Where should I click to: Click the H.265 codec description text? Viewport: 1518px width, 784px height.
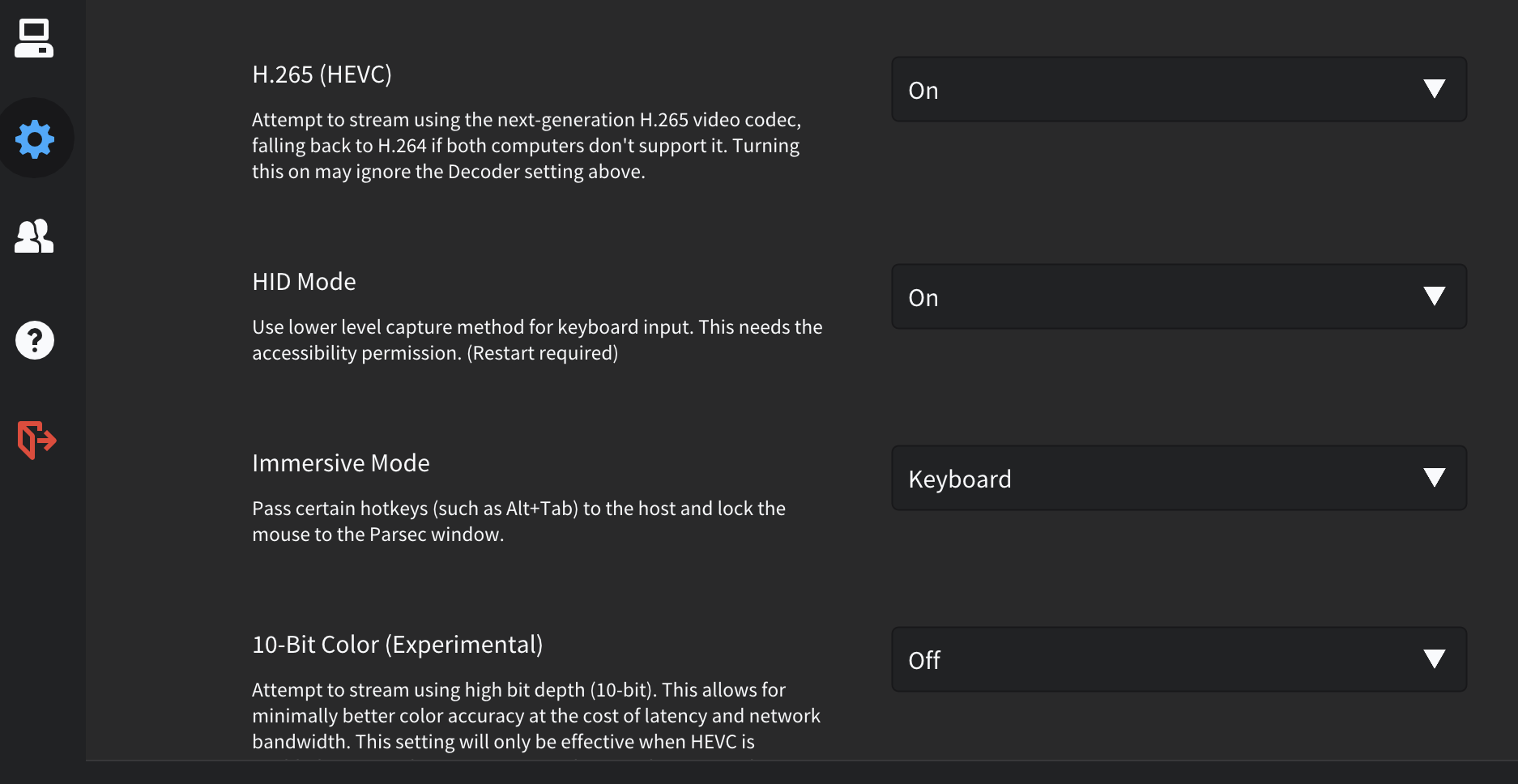point(527,146)
